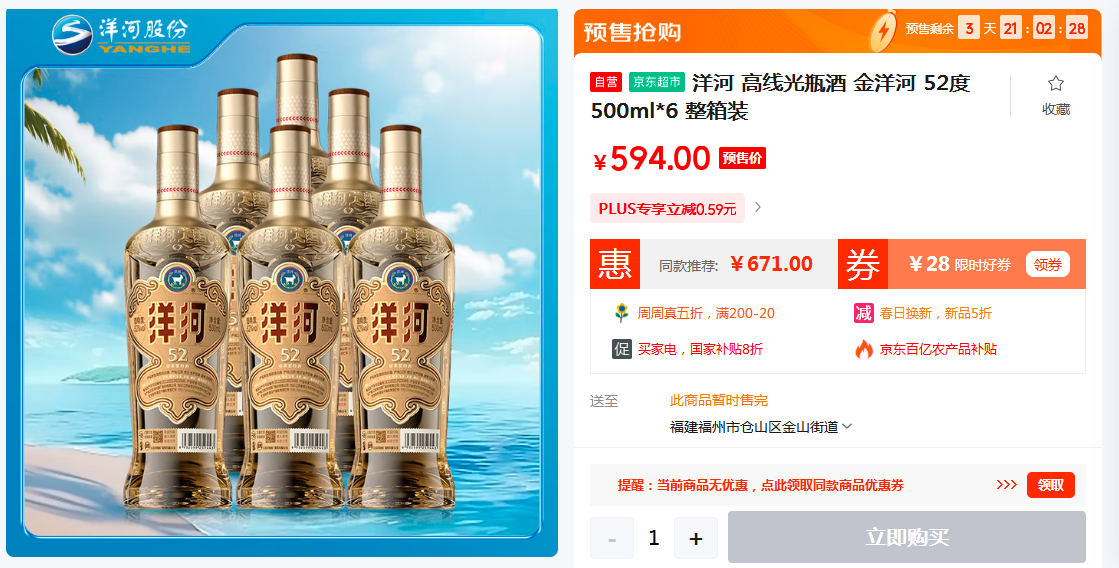
Task: Click the Yanghe brand logo
Action: (121, 34)
